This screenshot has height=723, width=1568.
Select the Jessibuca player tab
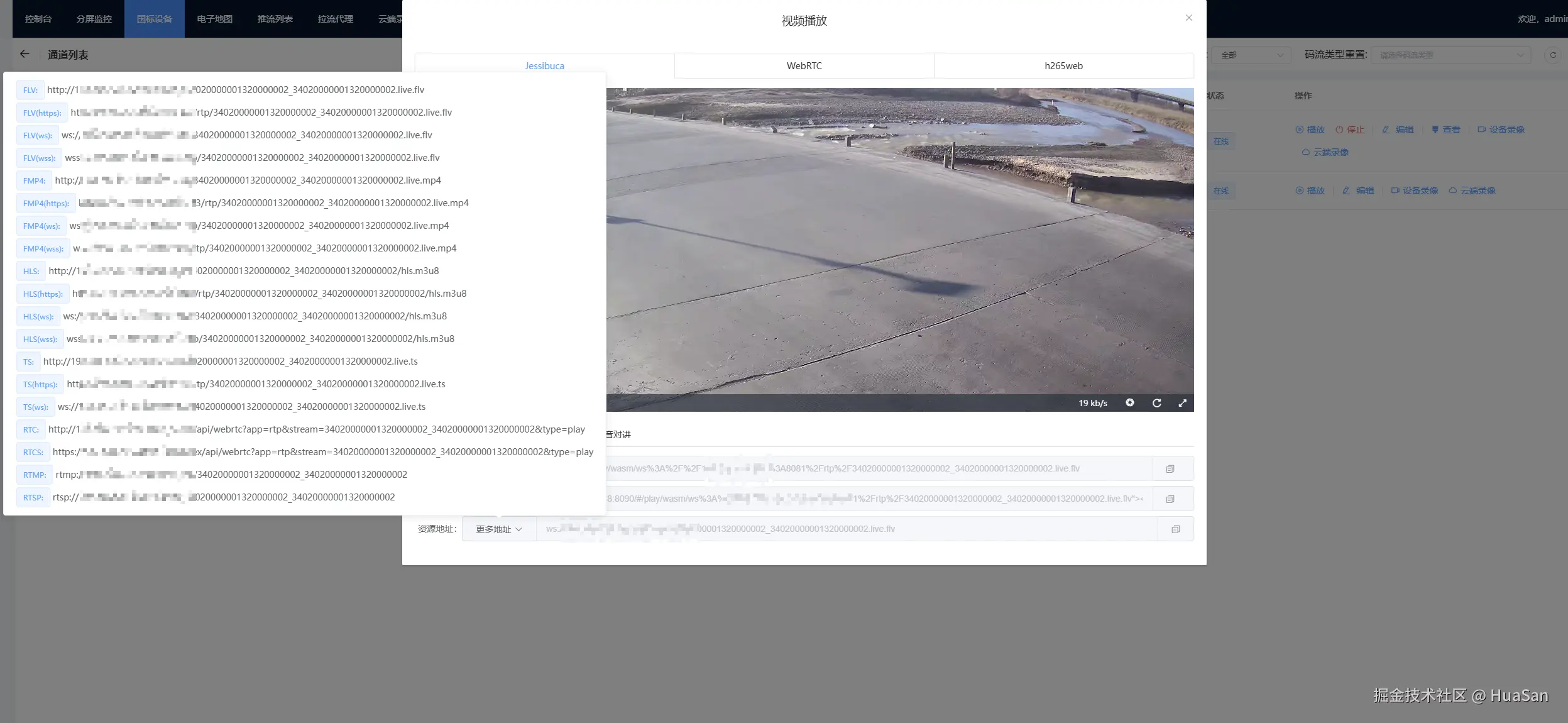click(544, 66)
